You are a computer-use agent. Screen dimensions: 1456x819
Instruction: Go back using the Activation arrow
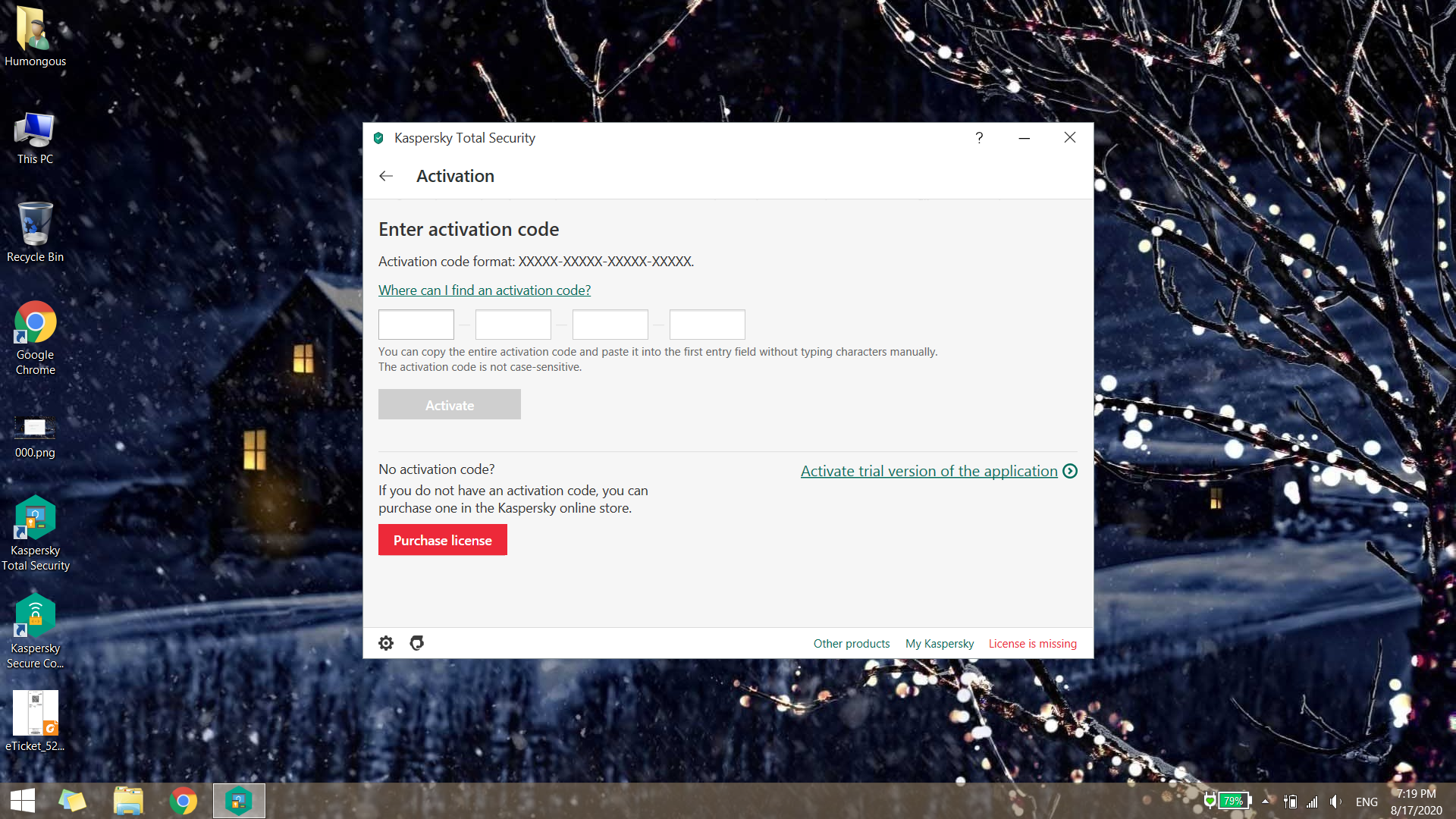point(386,176)
